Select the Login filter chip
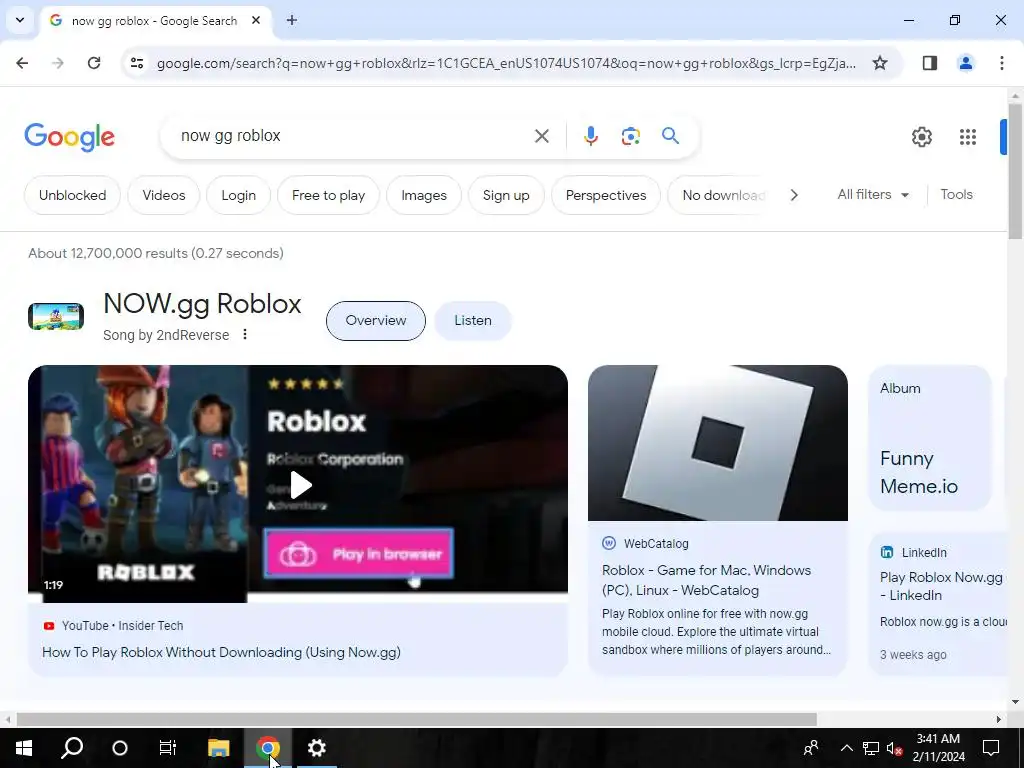The image size is (1024, 768). tap(238, 195)
